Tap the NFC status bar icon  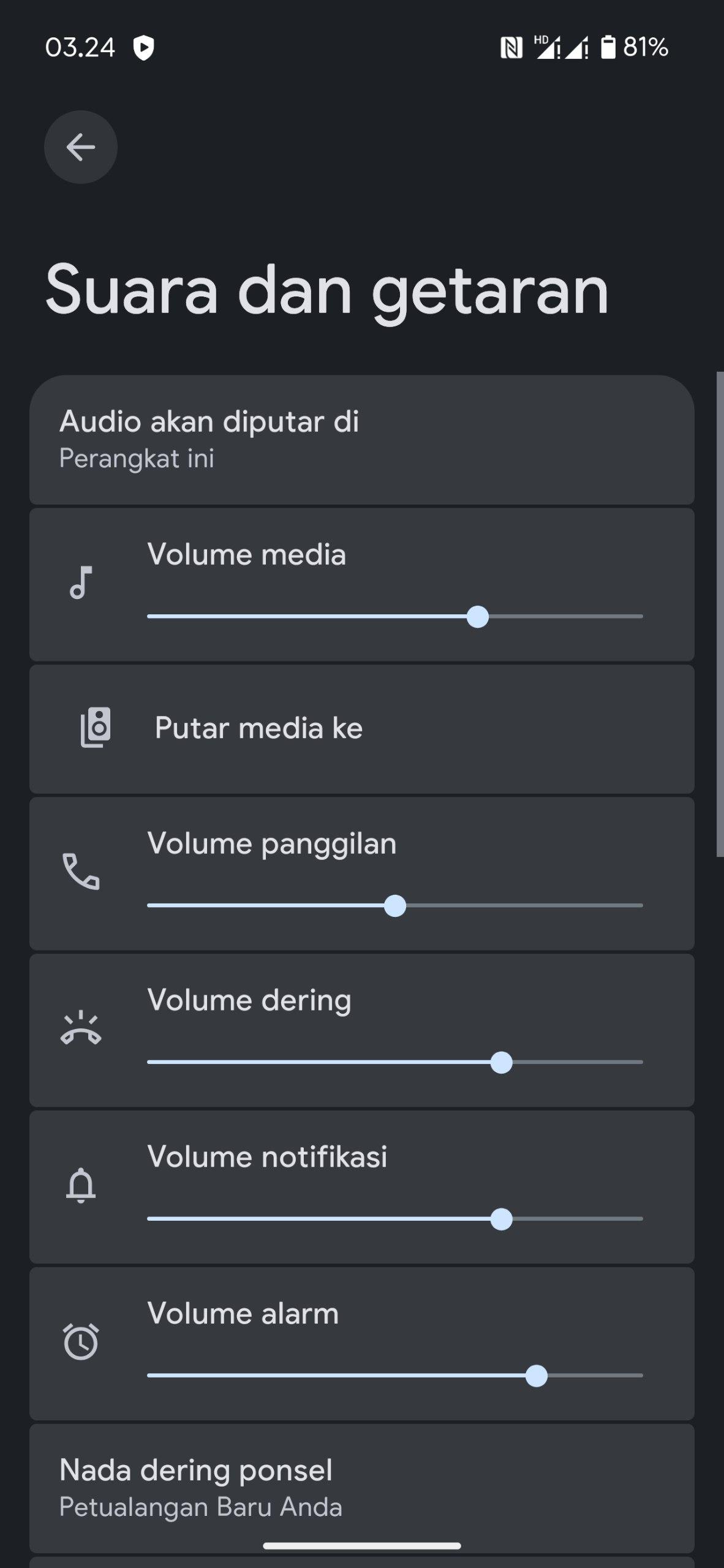click(x=511, y=47)
